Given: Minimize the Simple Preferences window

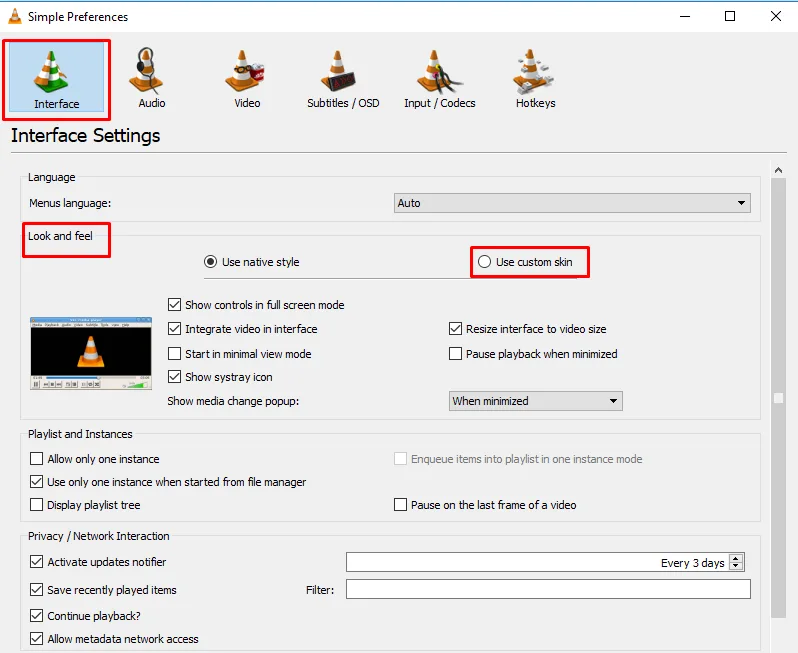Looking at the screenshot, I should point(685,16).
